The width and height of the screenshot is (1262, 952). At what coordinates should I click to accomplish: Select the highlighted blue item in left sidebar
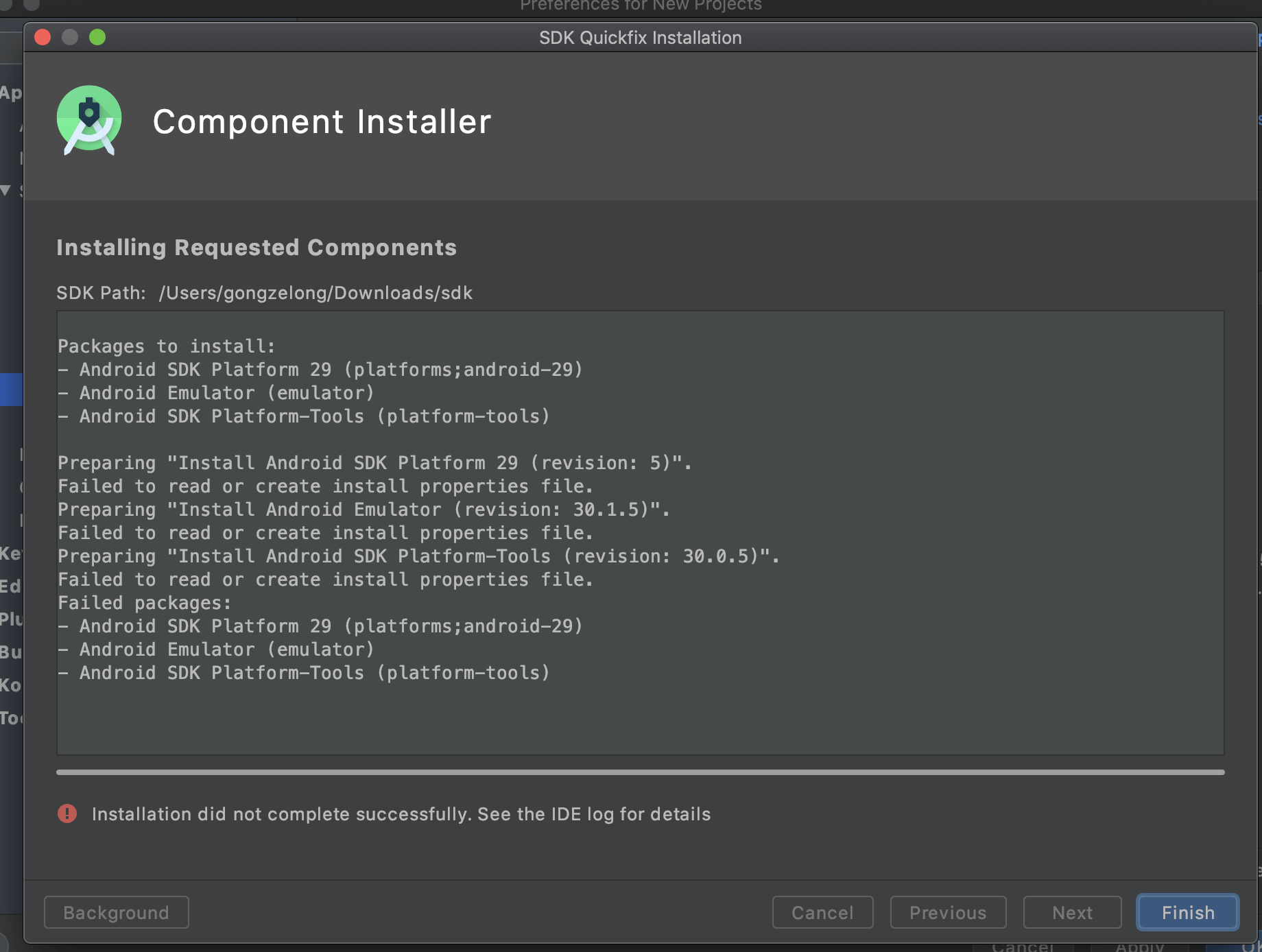coord(11,390)
